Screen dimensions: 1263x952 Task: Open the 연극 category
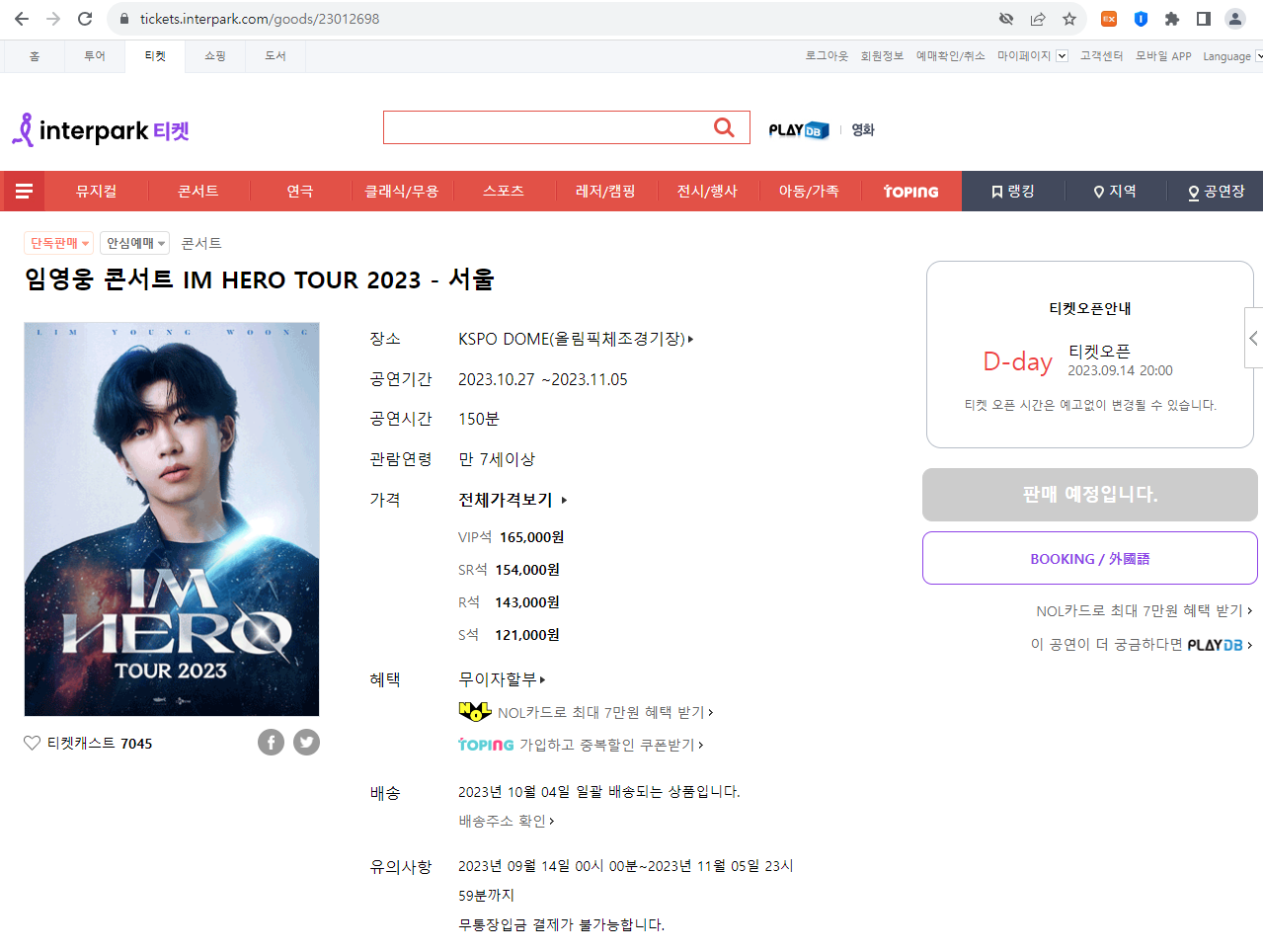pos(300,192)
